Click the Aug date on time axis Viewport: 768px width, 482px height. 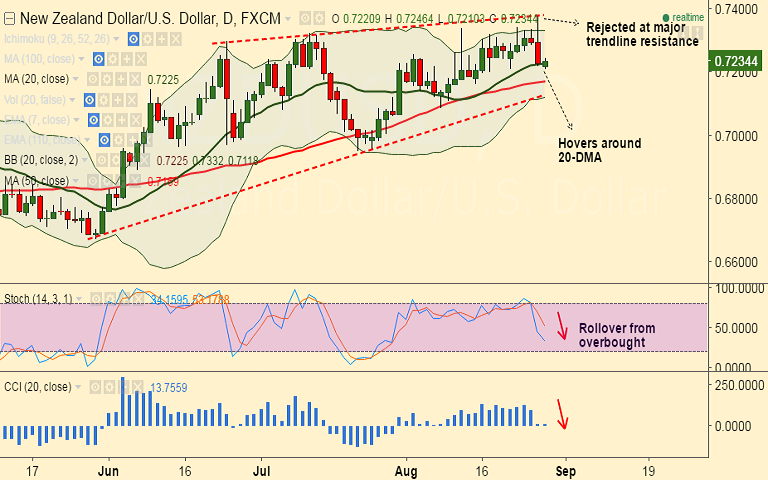pyautogui.click(x=406, y=472)
